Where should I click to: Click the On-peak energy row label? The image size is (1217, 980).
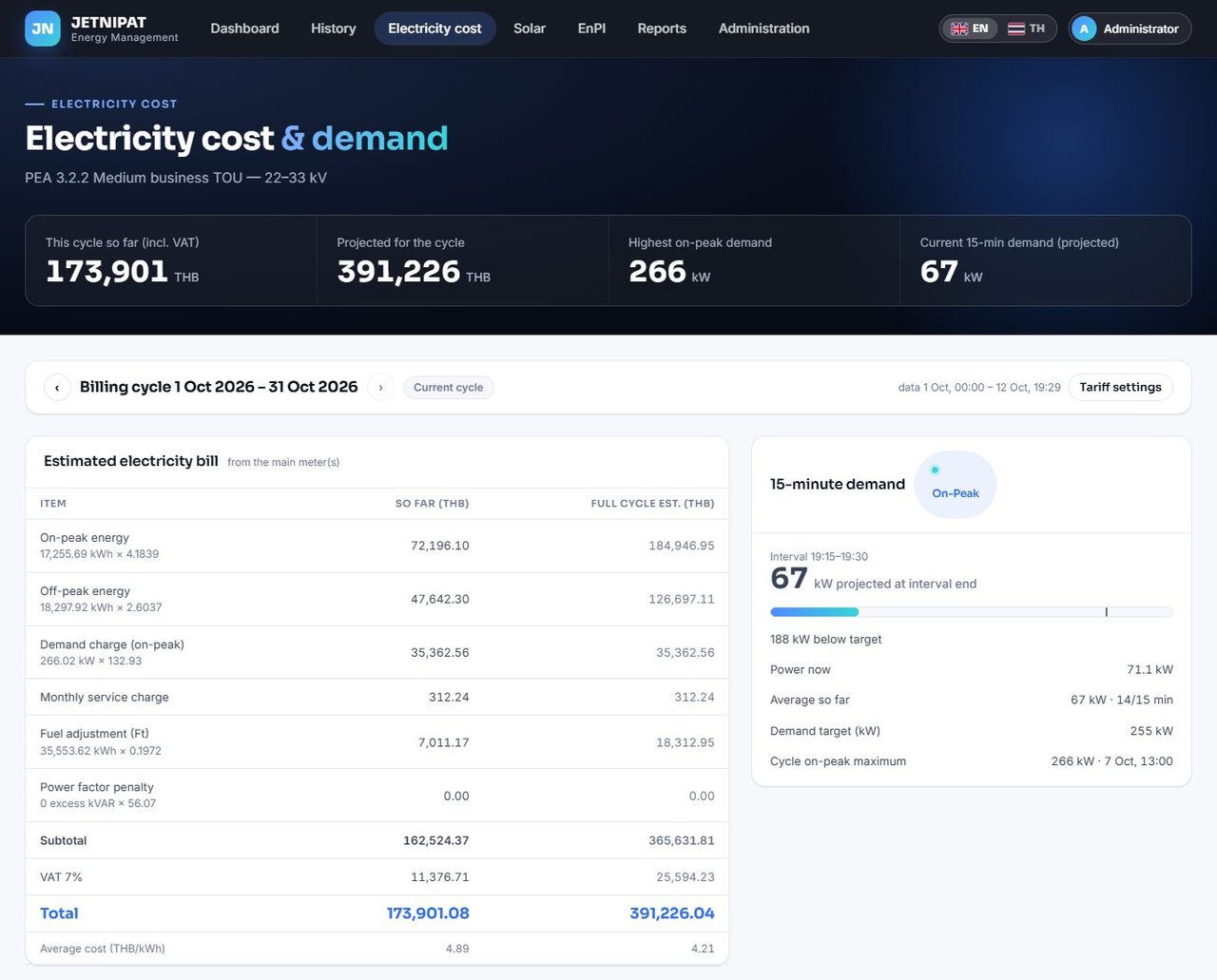click(x=85, y=537)
